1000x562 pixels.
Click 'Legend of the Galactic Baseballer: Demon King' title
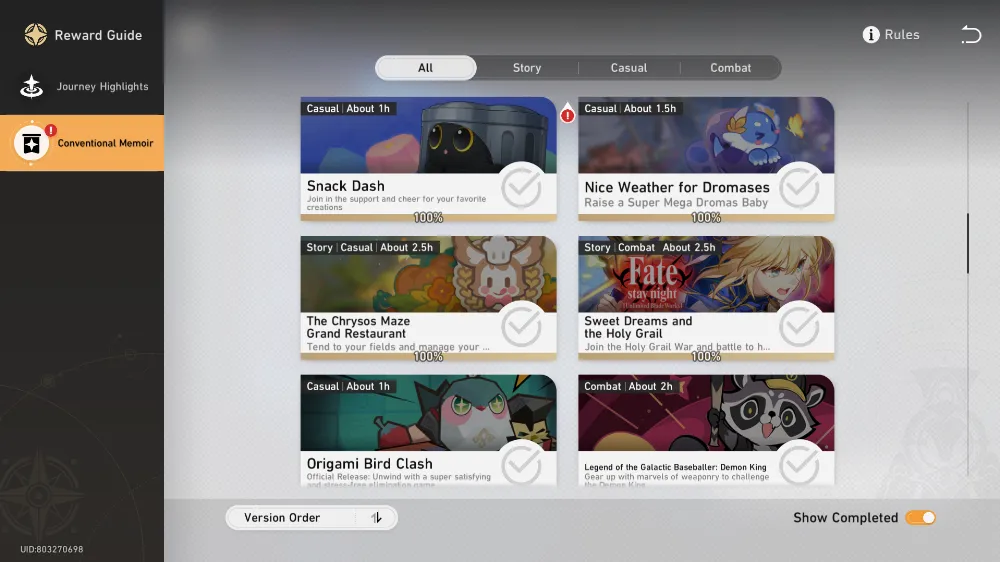pyautogui.click(x=675, y=467)
